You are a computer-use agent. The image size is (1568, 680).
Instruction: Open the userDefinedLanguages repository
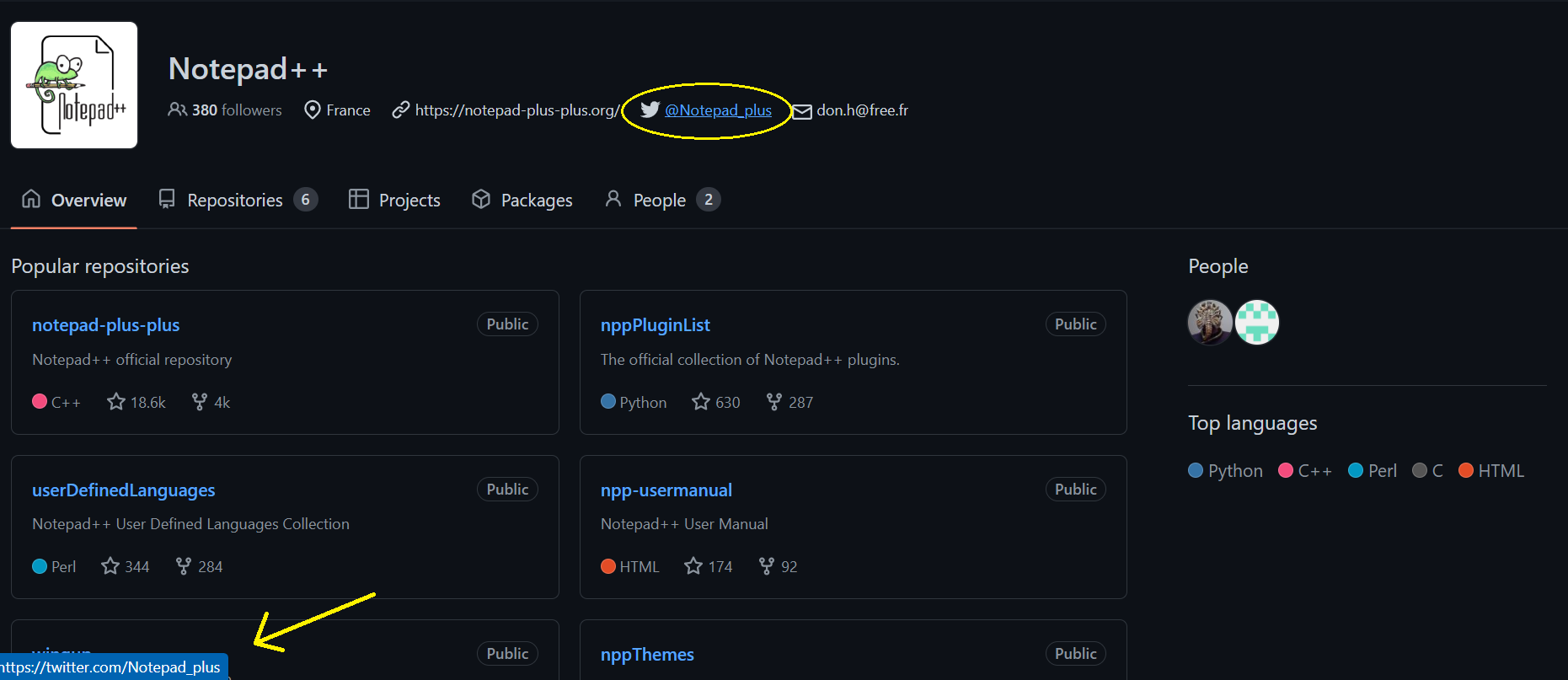tap(123, 490)
